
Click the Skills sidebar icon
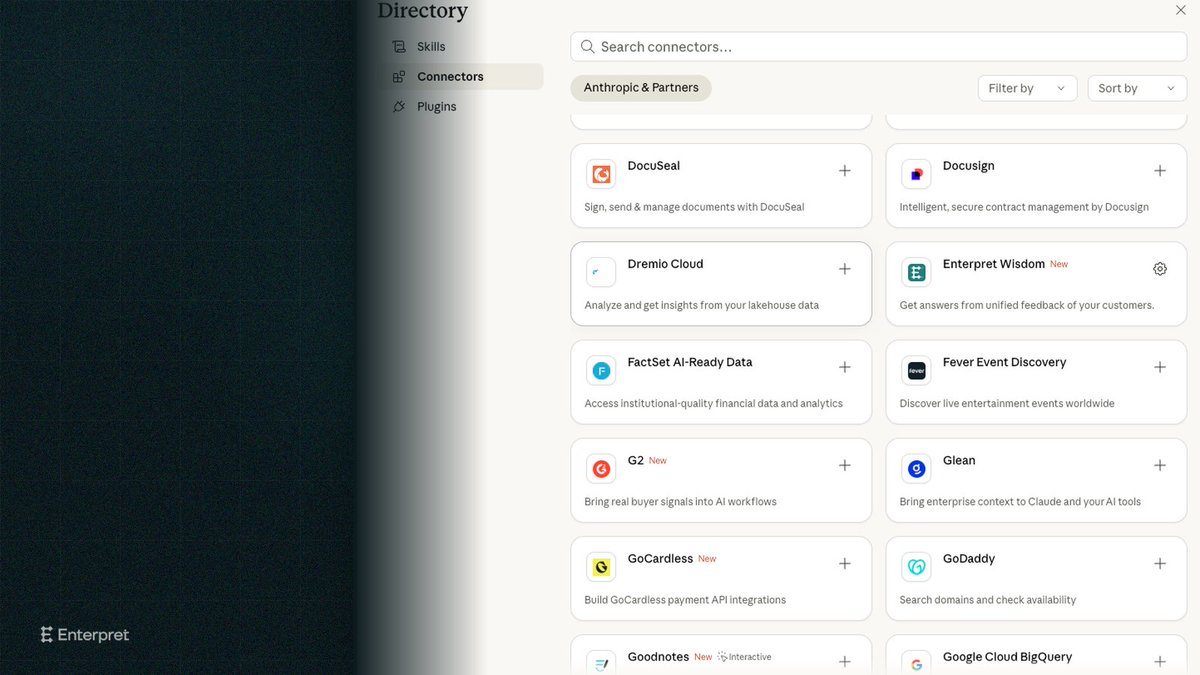399,47
